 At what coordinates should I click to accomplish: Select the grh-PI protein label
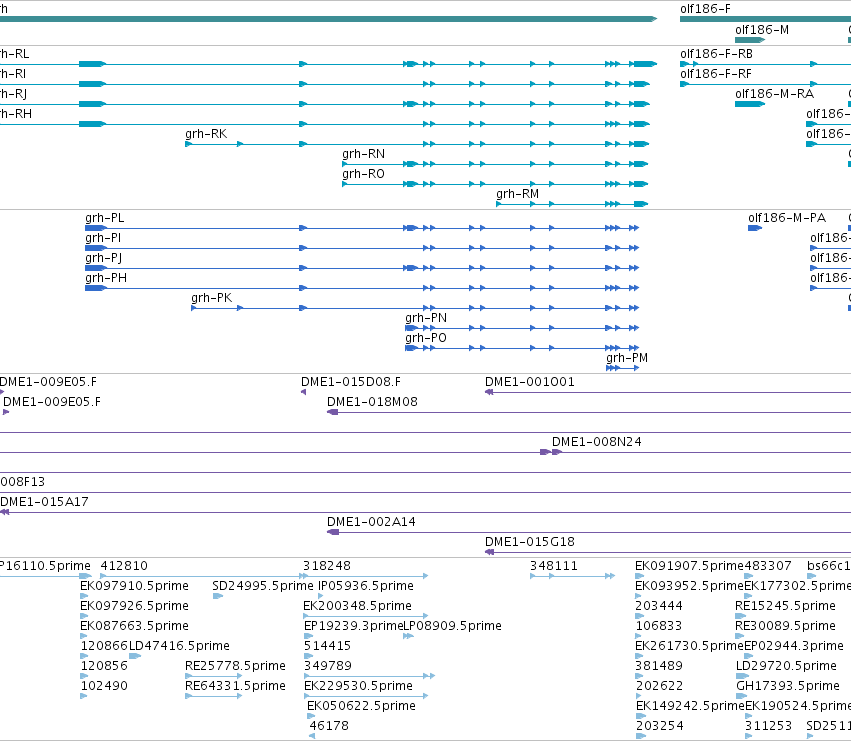click(103, 238)
